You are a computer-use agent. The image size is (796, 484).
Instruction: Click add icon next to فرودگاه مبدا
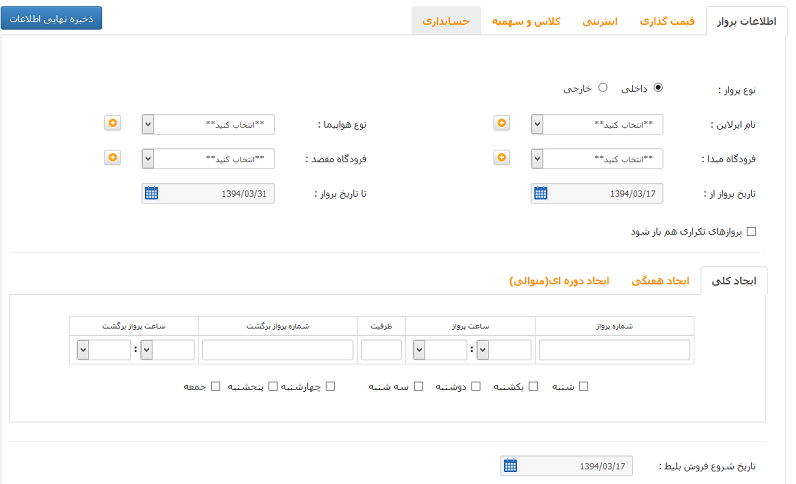click(502, 158)
